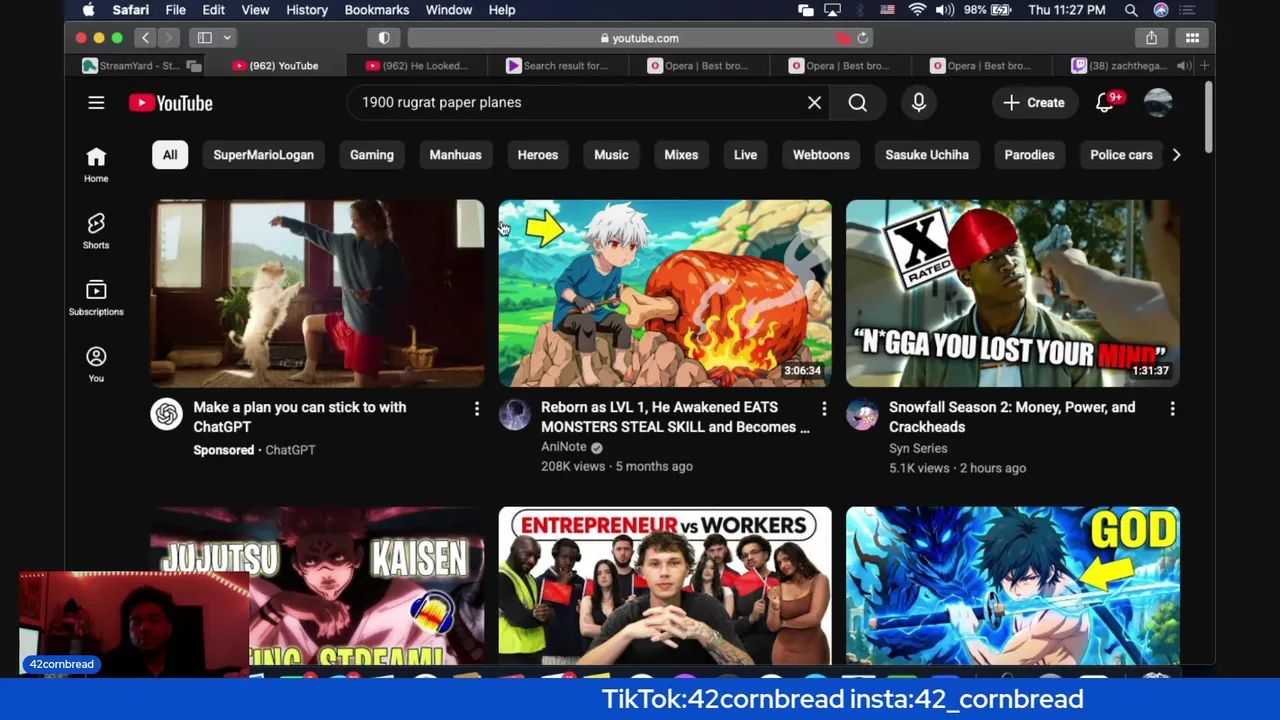Open options menu for Reborn as LVL 1 video

[824, 408]
